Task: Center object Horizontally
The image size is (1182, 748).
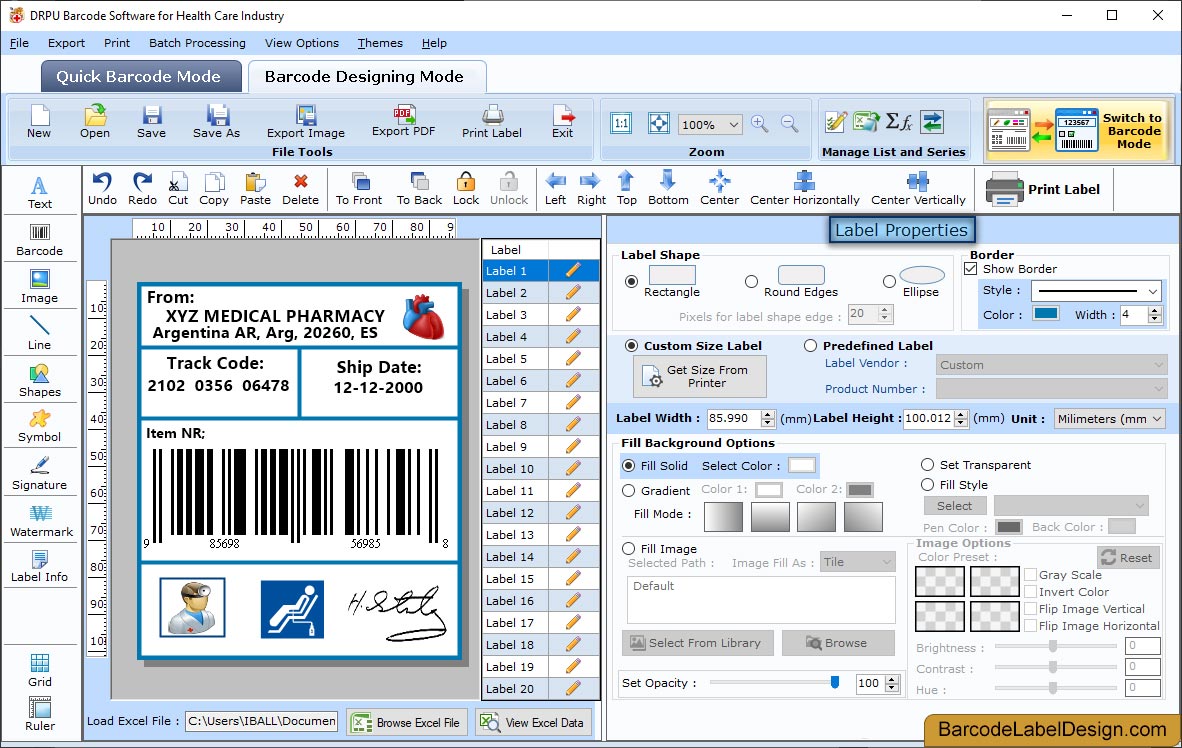Action: click(804, 189)
